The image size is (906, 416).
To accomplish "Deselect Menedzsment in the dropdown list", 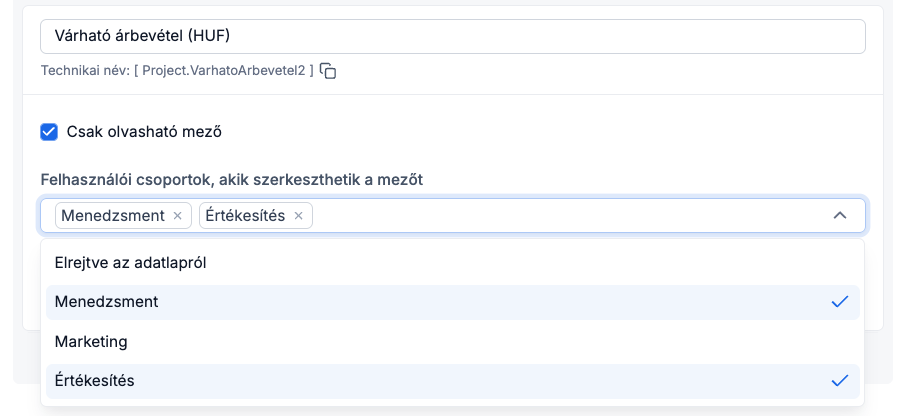I will pos(107,302).
